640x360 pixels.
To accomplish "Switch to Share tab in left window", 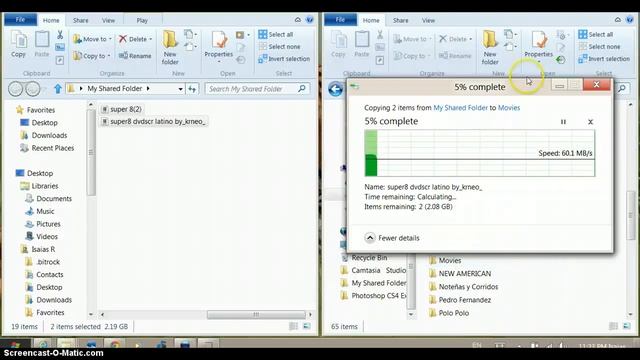I will pos(80,20).
